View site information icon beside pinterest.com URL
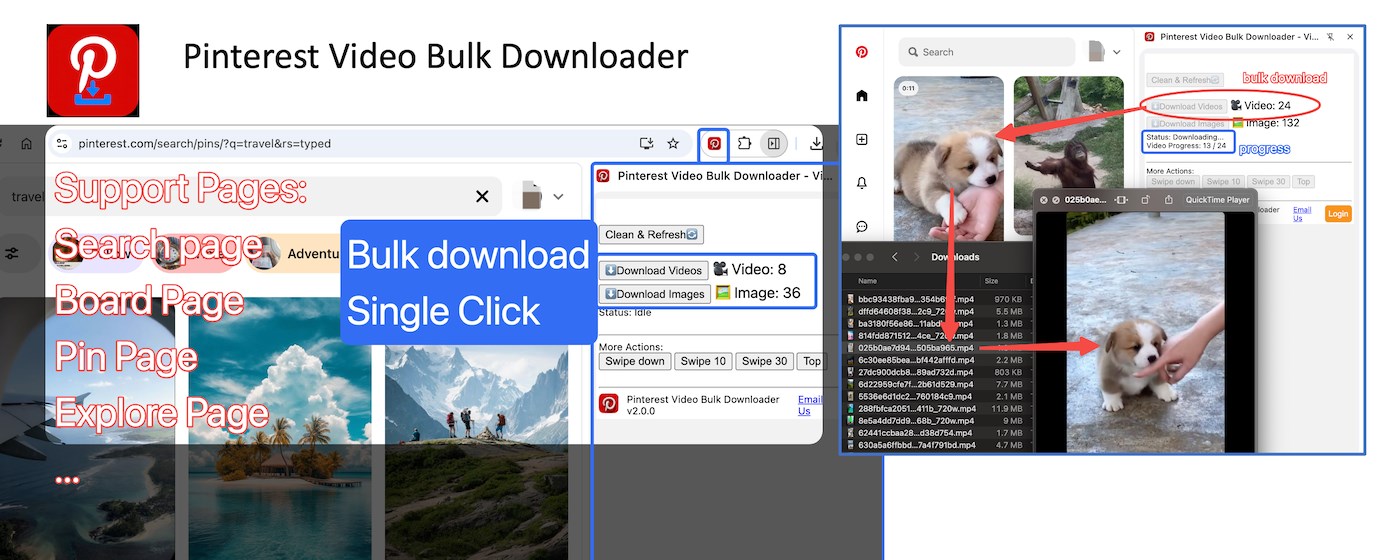 tap(62, 144)
